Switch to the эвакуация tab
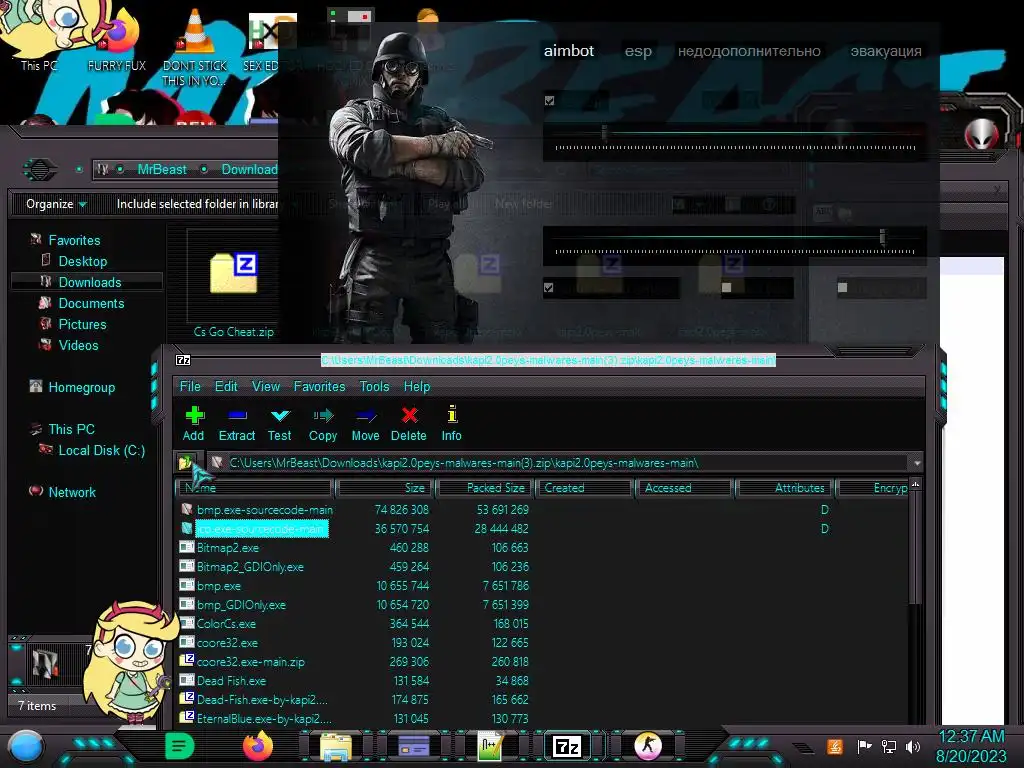The height and width of the screenshot is (768, 1024). pos(886,51)
